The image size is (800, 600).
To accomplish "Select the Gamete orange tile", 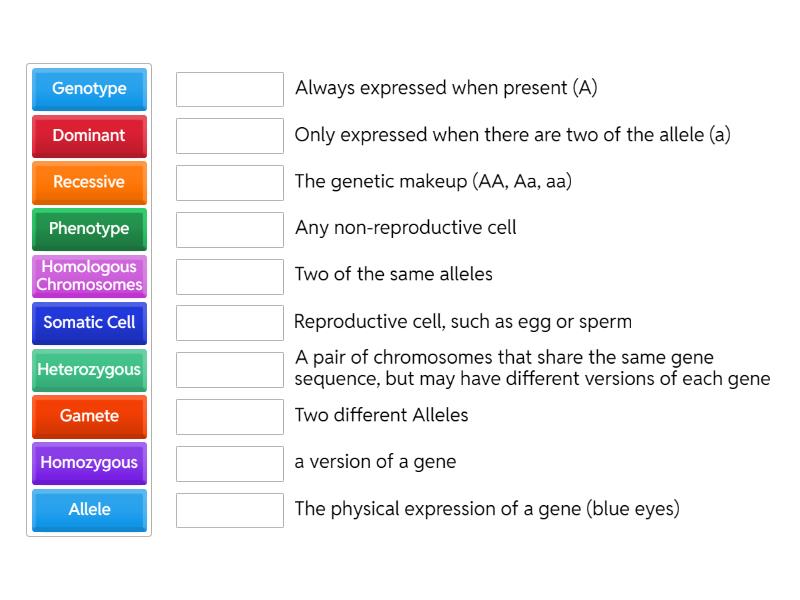I will pyautogui.click(x=89, y=417).
